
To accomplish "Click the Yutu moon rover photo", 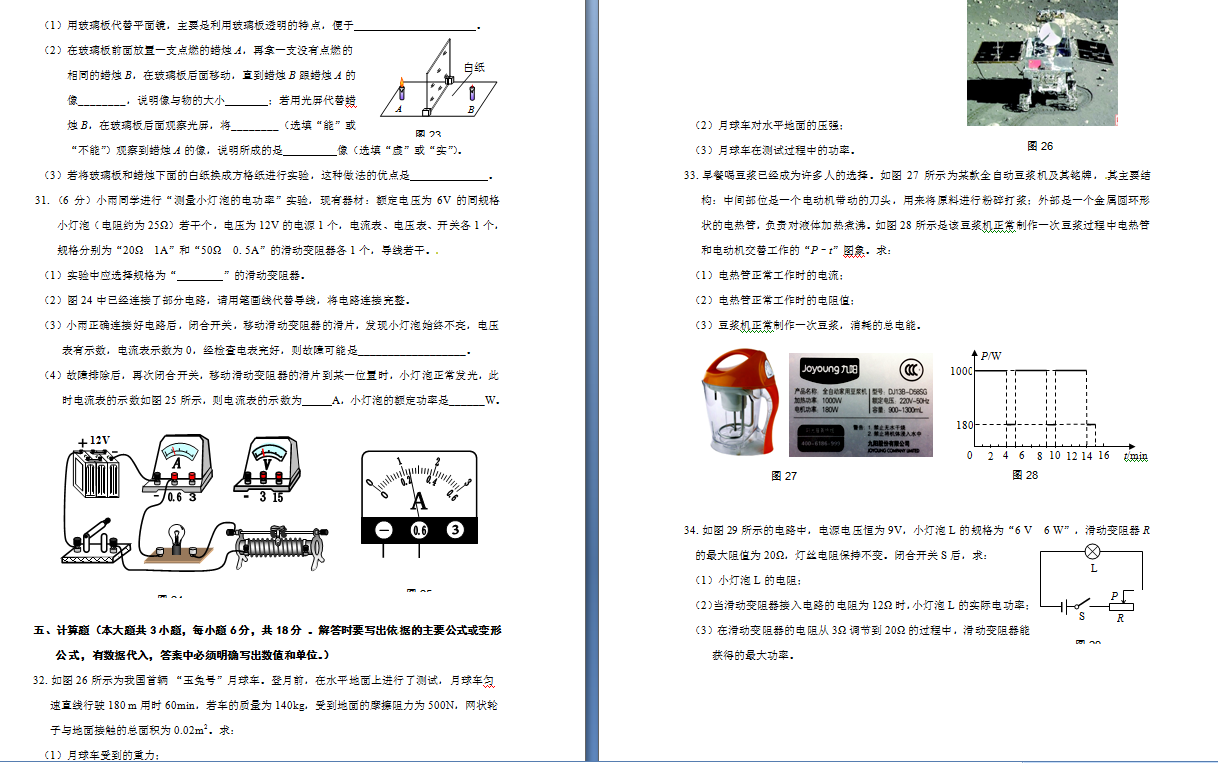I will (x=1040, y=62).
